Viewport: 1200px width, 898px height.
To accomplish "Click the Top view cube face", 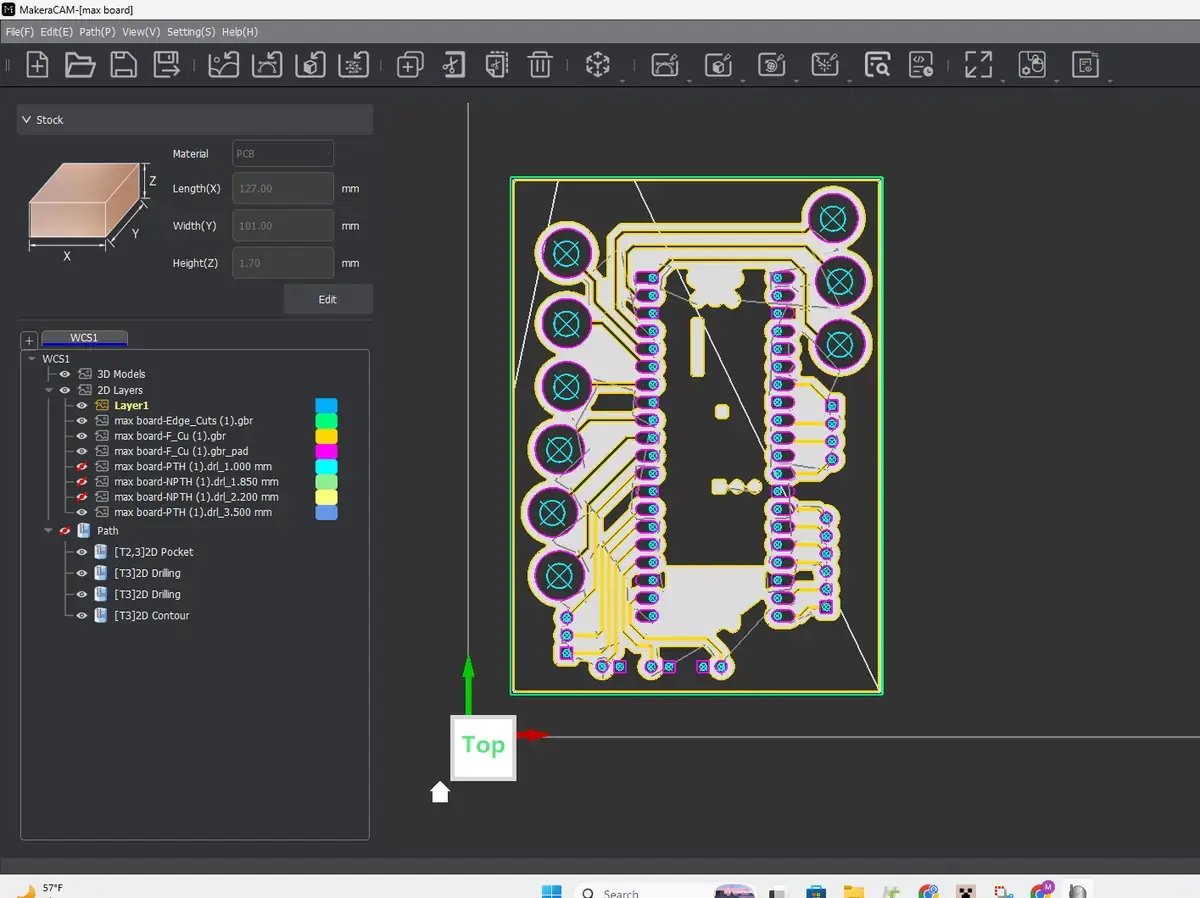I will [483, 746].
